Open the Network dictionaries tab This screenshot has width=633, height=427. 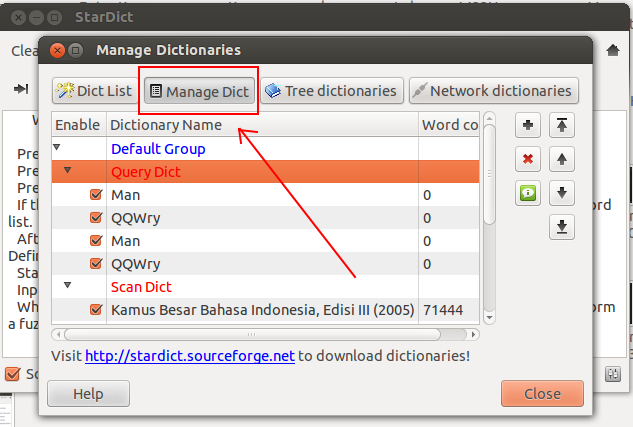pyautogui.click(x=494, y=91)
